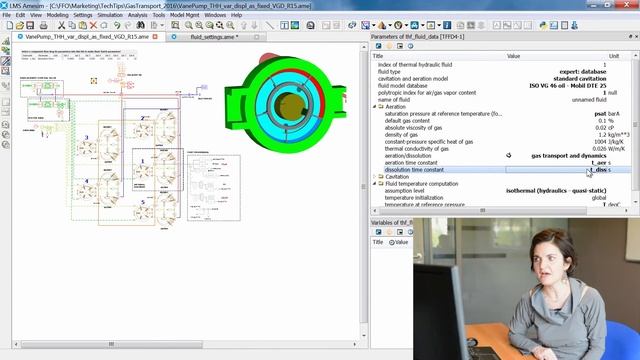This screenshot has height=360, width=640.
Task: Click the red X Delete icon
Action: click(93, 25)
